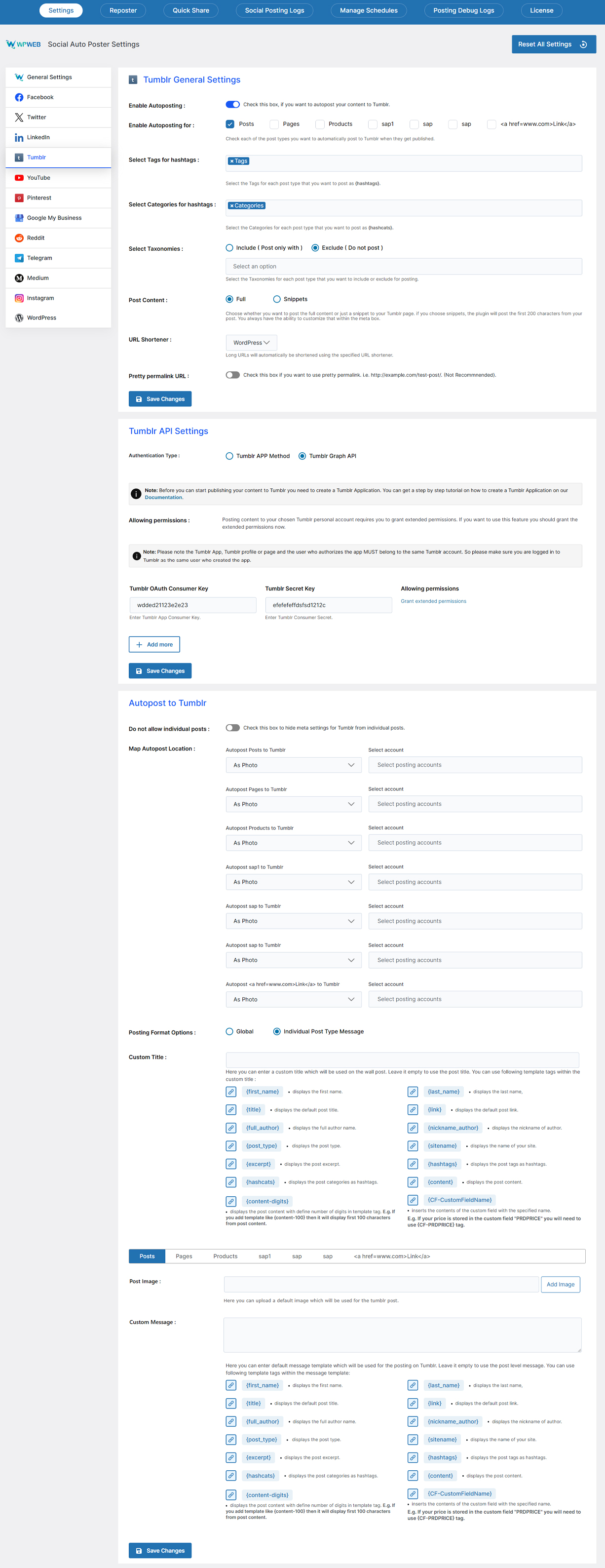Click the YouTube sidebar icon
The width and height of the screenshot is (605, 1568).
point(19,178)
